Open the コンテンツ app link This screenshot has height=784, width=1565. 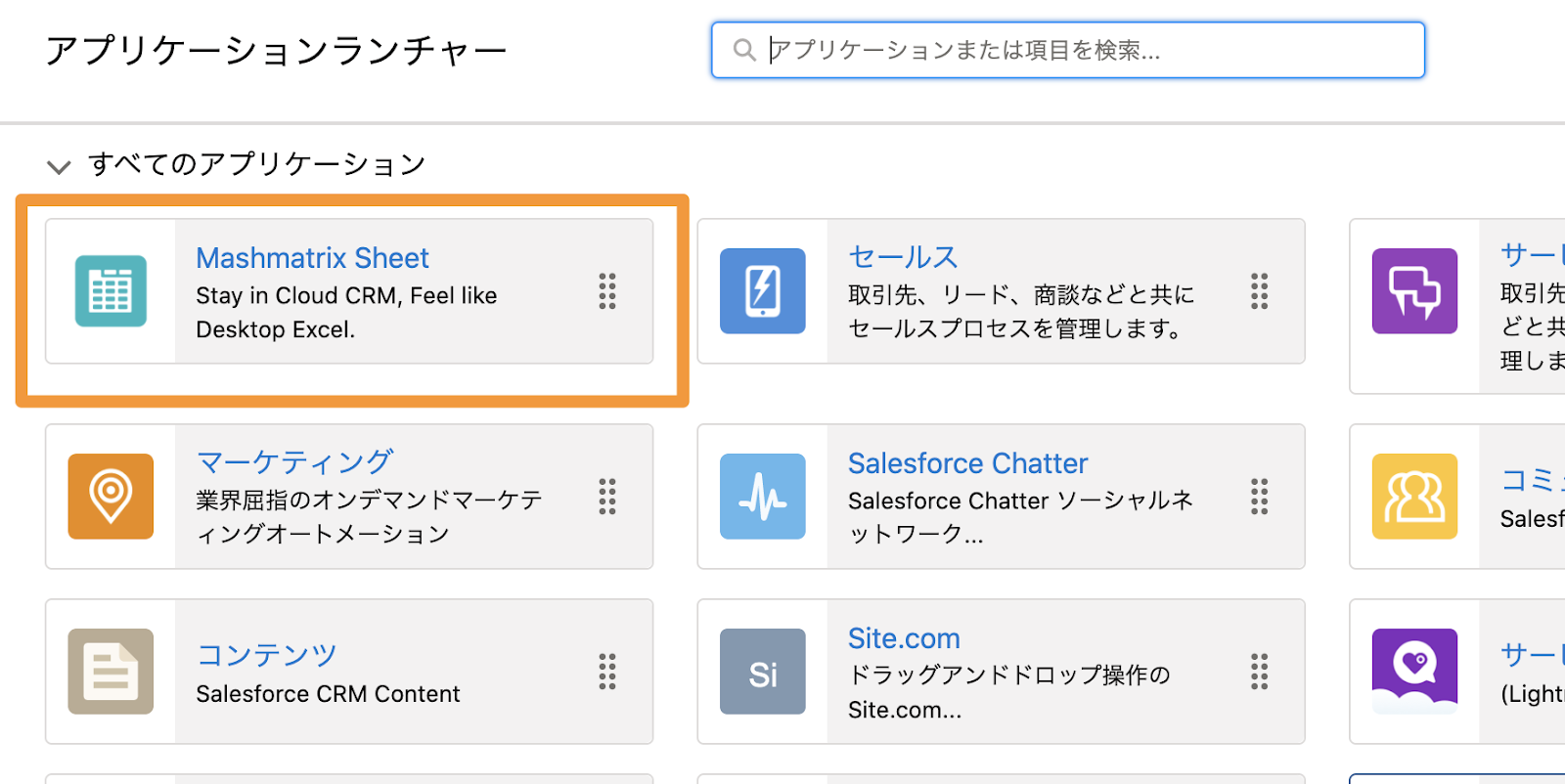click(x=267, y=654)
